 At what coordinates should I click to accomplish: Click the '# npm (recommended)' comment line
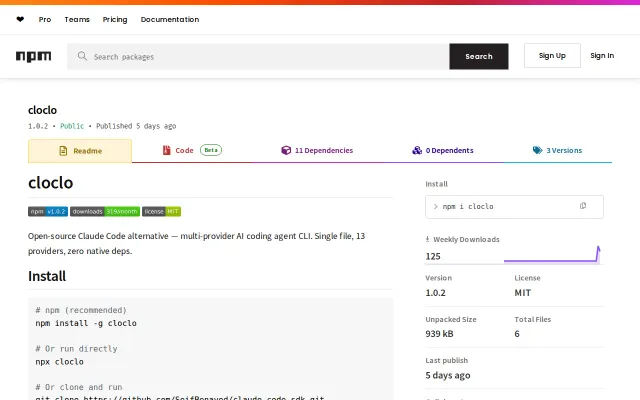pos(81,310)
